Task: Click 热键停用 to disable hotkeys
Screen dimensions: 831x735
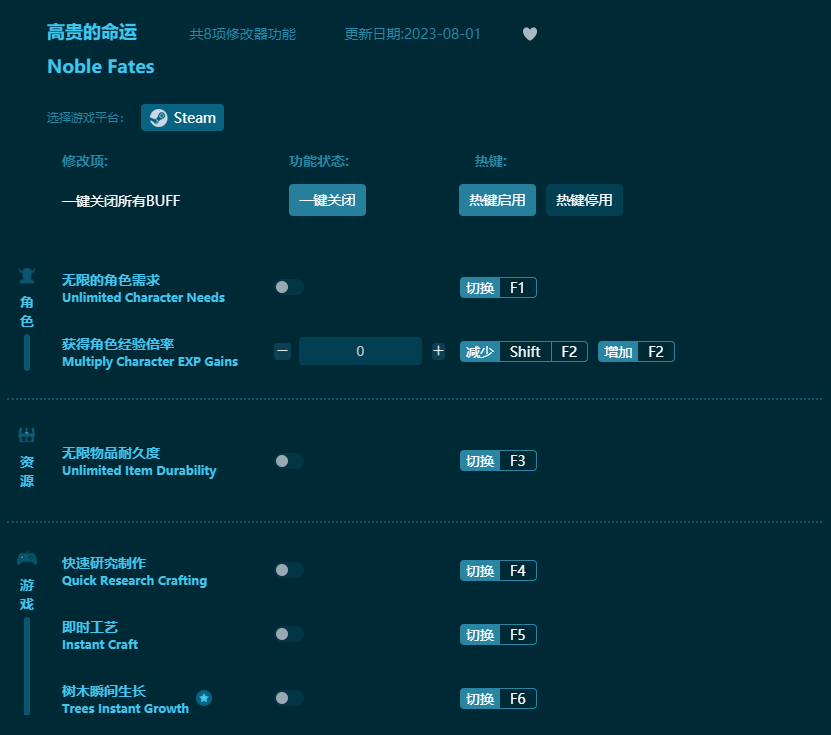Action: pyautogui.click(x=584, y=200)
